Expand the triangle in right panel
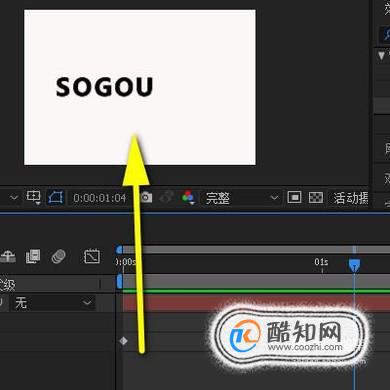This screenshot has height=390, width=390. (x=381, y=55)
